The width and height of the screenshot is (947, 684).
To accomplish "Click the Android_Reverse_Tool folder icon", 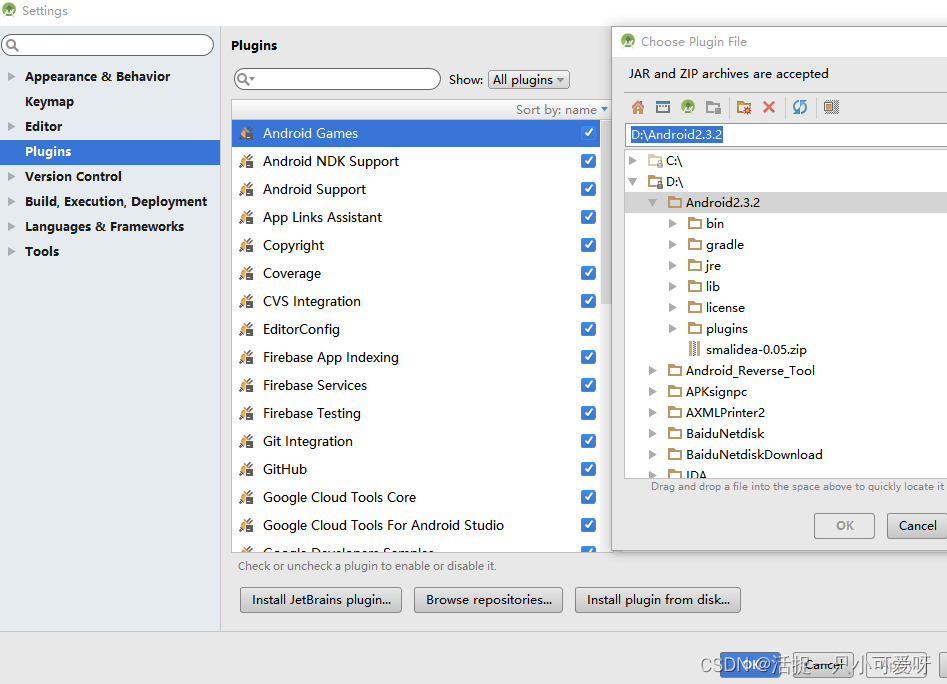I will click(x=675, y=370).
